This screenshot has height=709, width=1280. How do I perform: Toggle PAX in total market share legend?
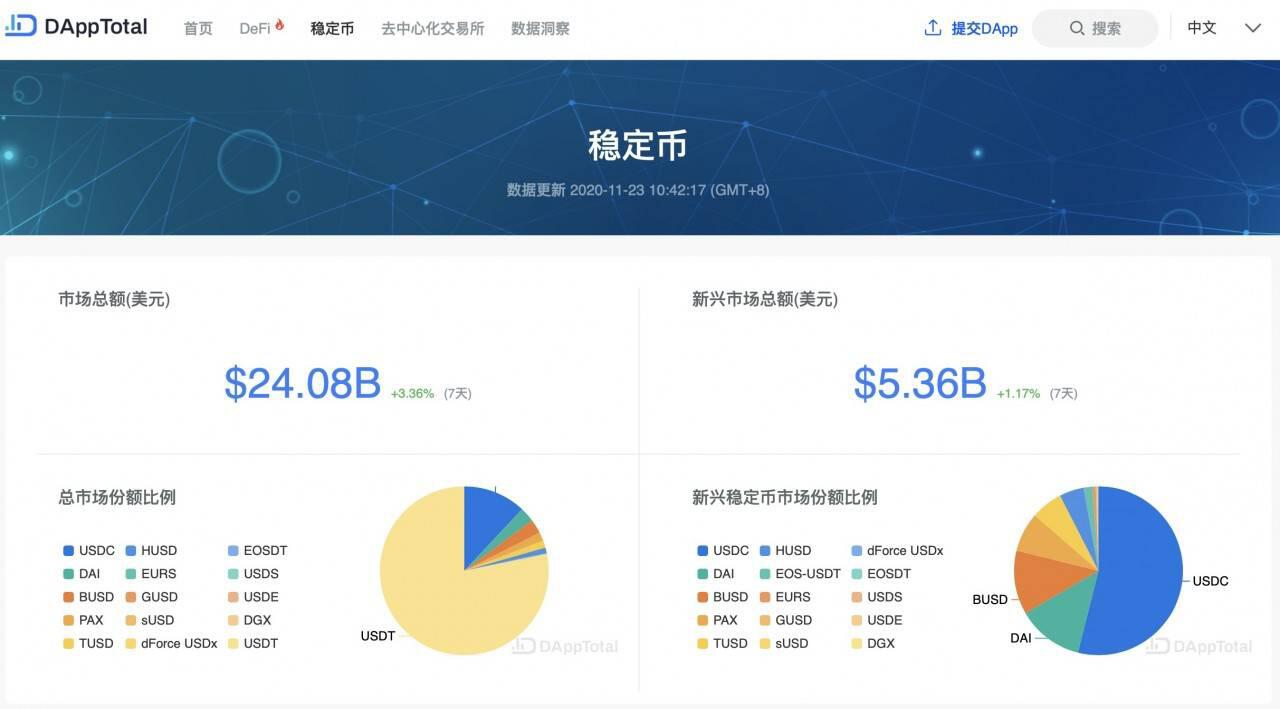[x=83, y=620]
